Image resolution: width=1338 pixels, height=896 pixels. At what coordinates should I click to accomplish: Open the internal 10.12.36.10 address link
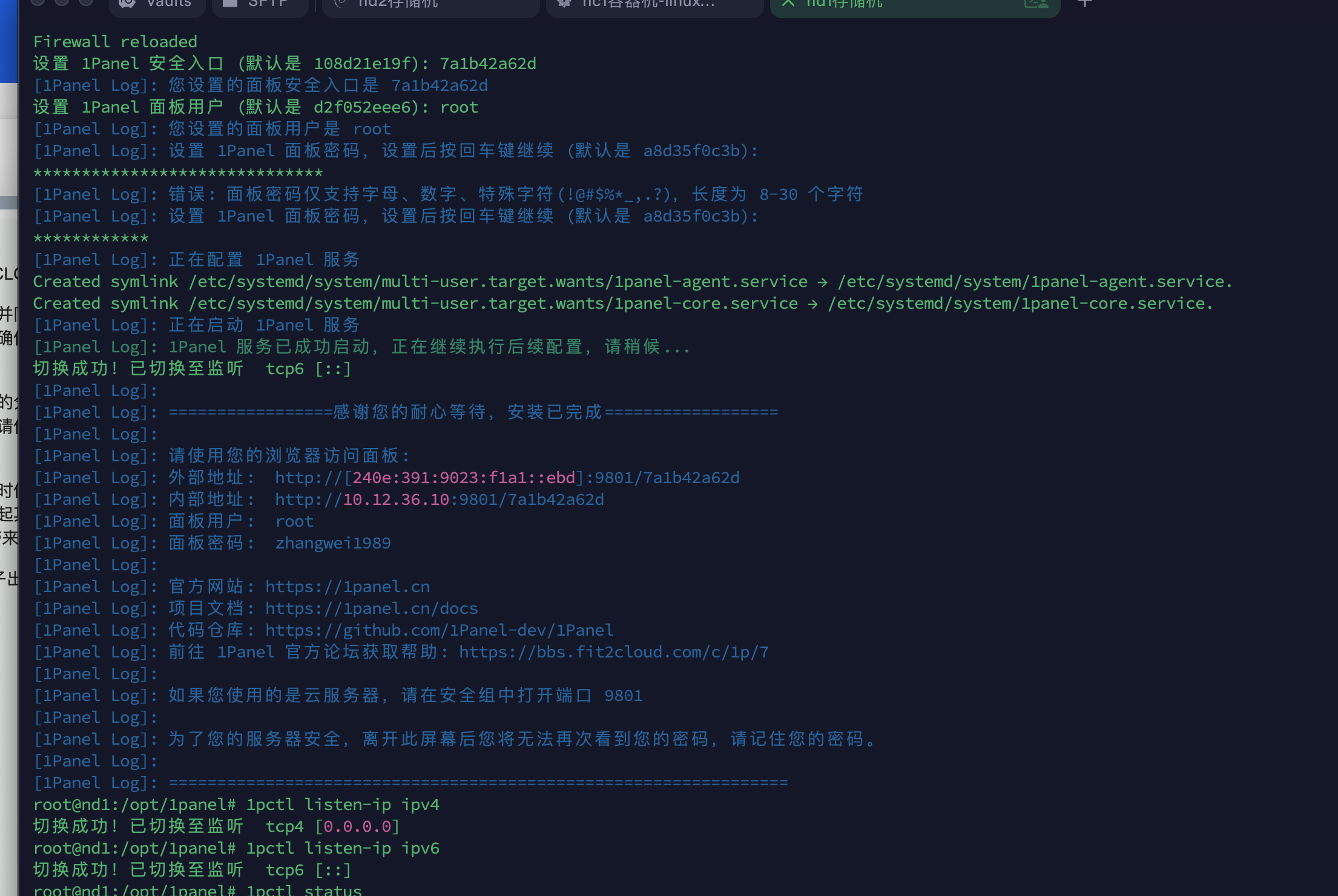point(439,499)
